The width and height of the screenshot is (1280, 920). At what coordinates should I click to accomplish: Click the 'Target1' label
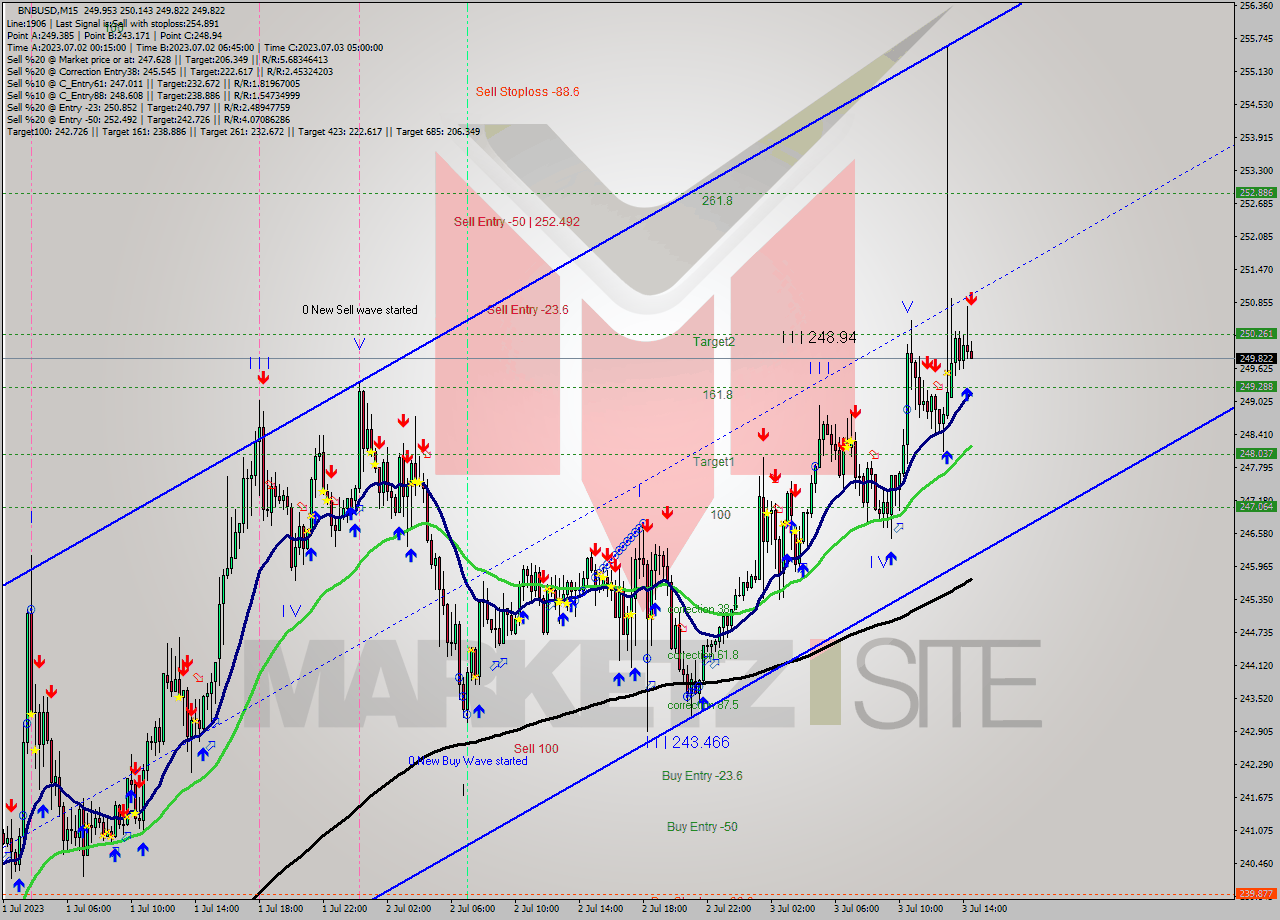click(x=714, y=462)
